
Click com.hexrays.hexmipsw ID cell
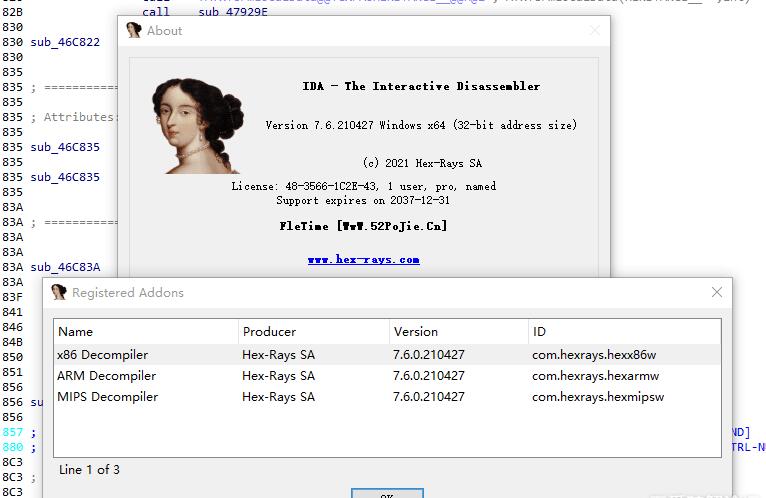point(598,396)
